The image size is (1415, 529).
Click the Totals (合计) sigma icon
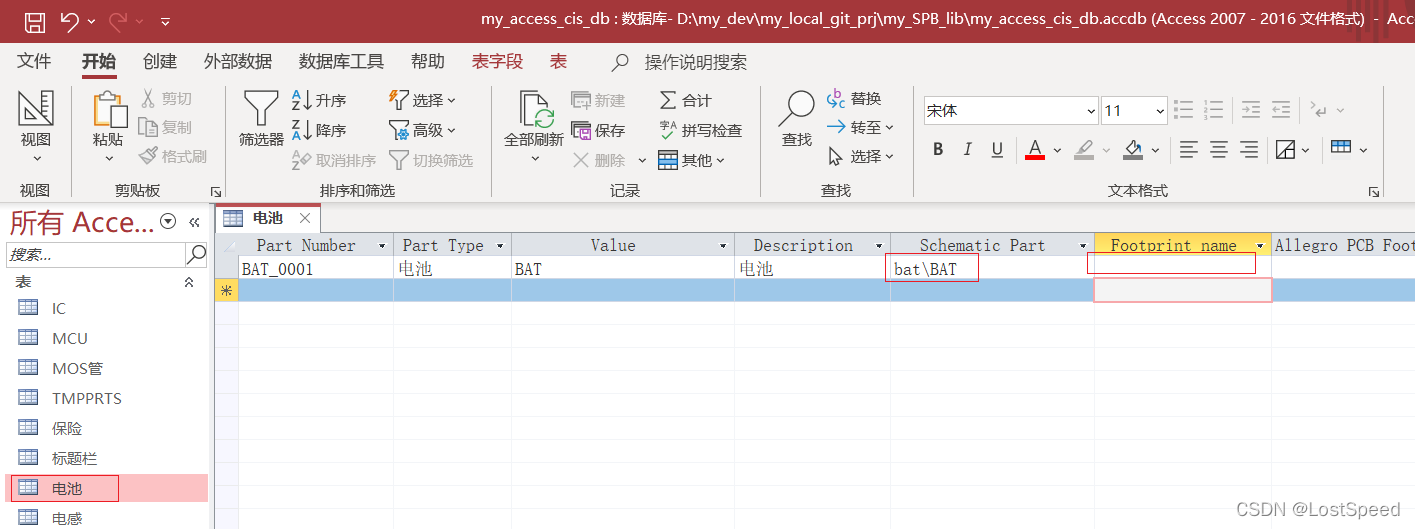668,100
